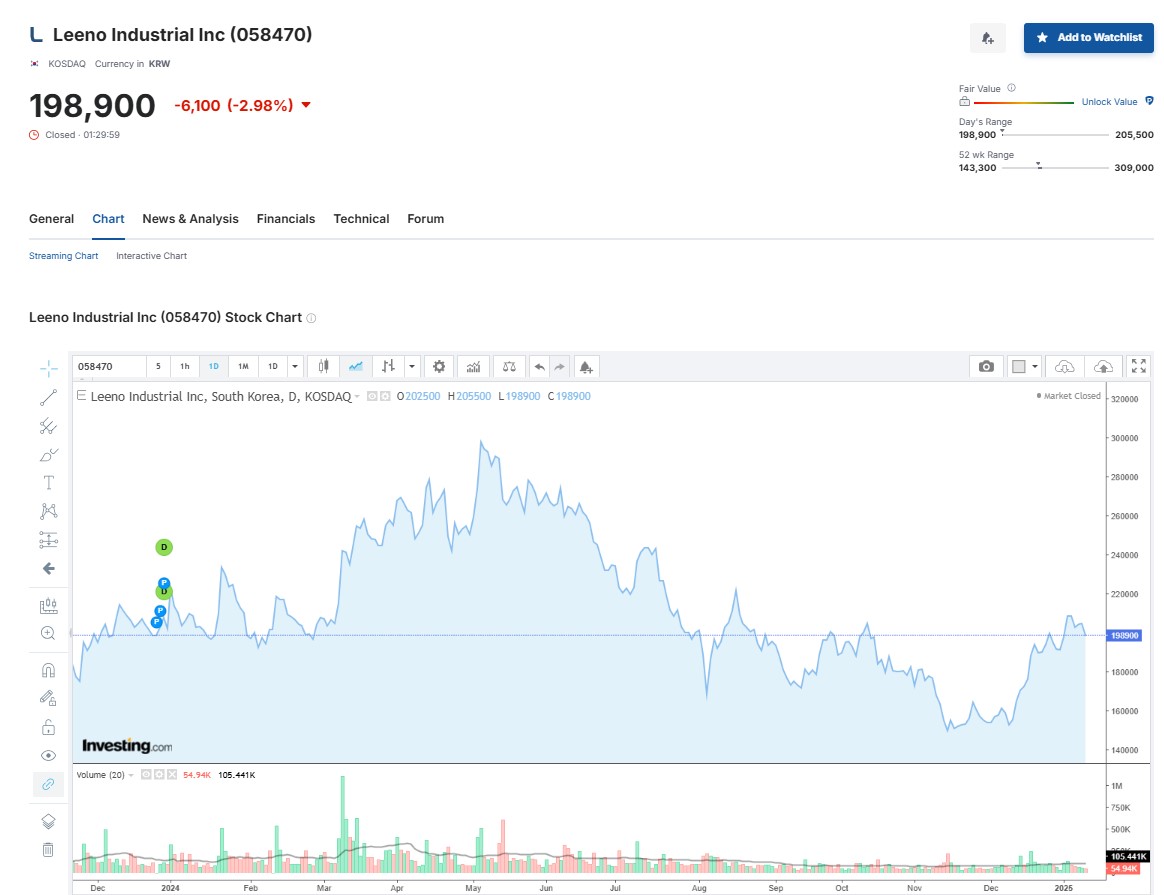
Task: Click the symbol input field 058470
Action: (x=109, y=367)
